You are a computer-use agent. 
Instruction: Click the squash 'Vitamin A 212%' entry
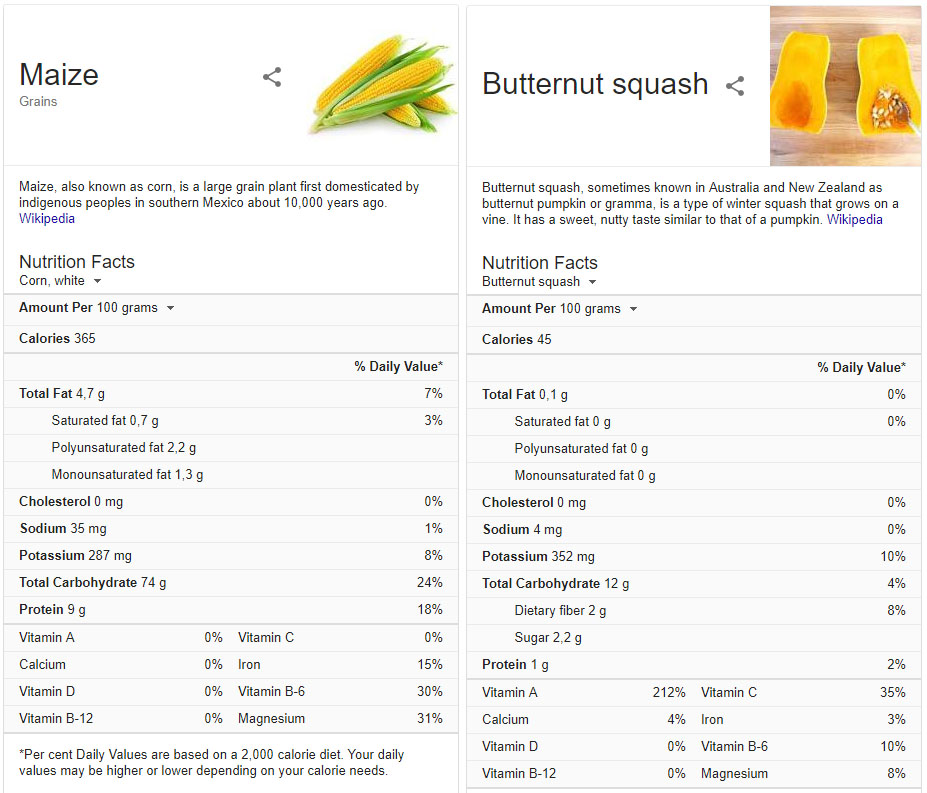(x=584, y=692)
